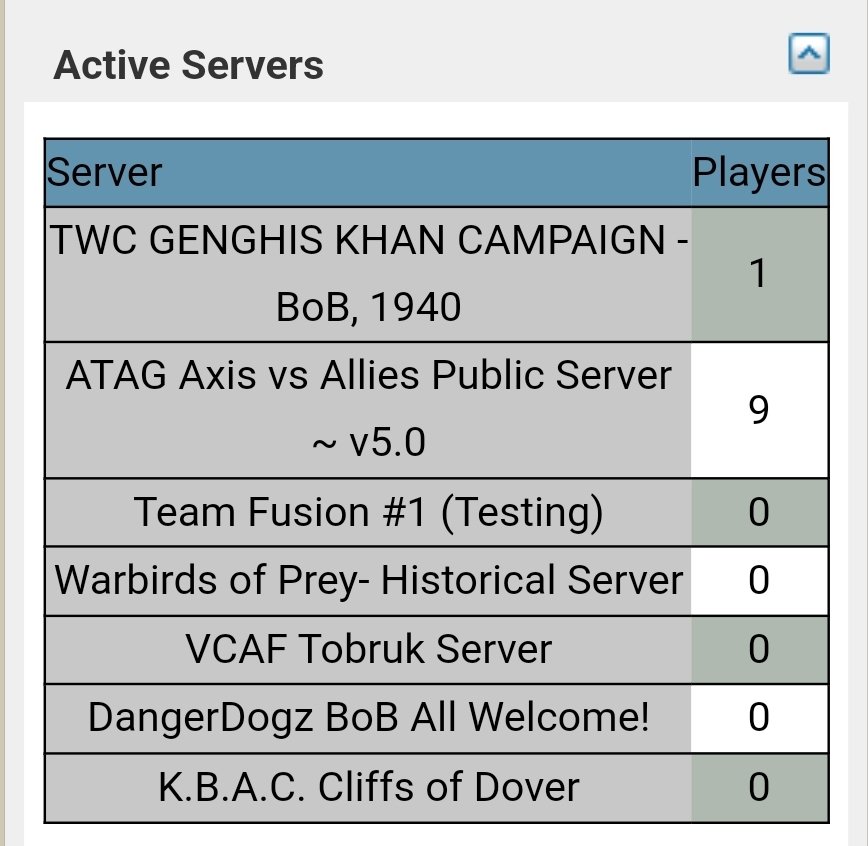Viewport: 868px width, 846px height.
Task: Choose the VCAF Tobruk Server row
Action: click(x=368, y=649)
